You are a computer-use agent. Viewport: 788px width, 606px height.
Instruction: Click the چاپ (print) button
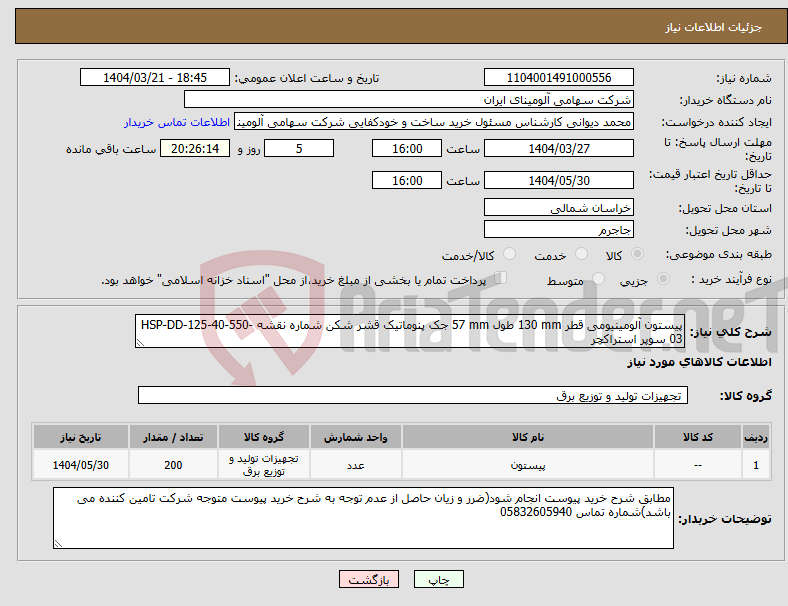coord(438,579)
